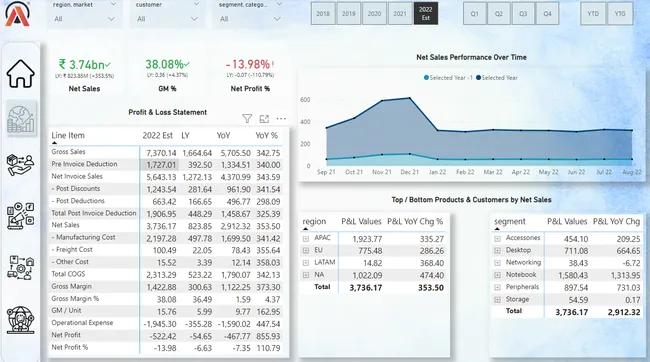This screenshot has height=362, width=650.
Task: Open more options ellipsis on P&L table
Action: click(x=281, y=119)
